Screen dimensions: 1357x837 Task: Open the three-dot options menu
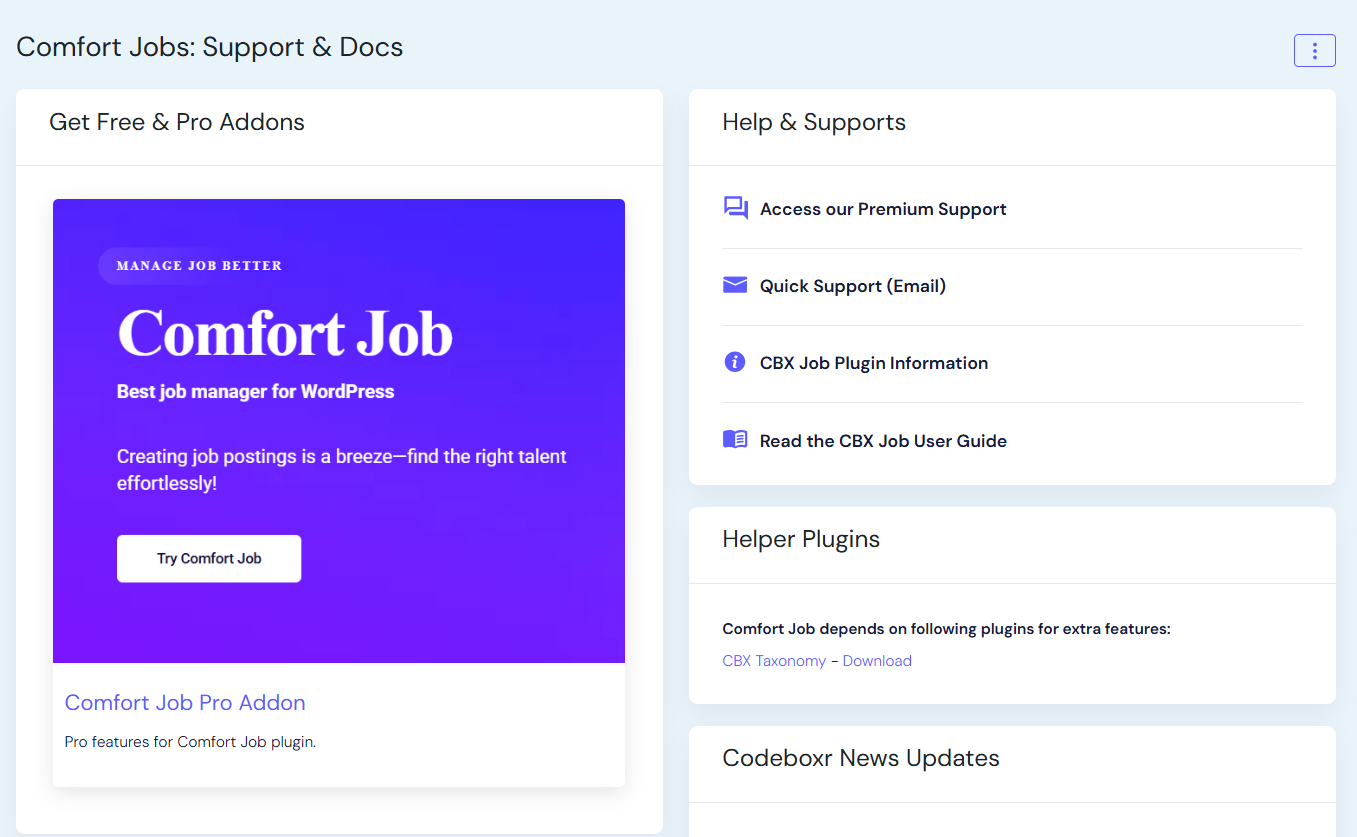pos(1314,50)
